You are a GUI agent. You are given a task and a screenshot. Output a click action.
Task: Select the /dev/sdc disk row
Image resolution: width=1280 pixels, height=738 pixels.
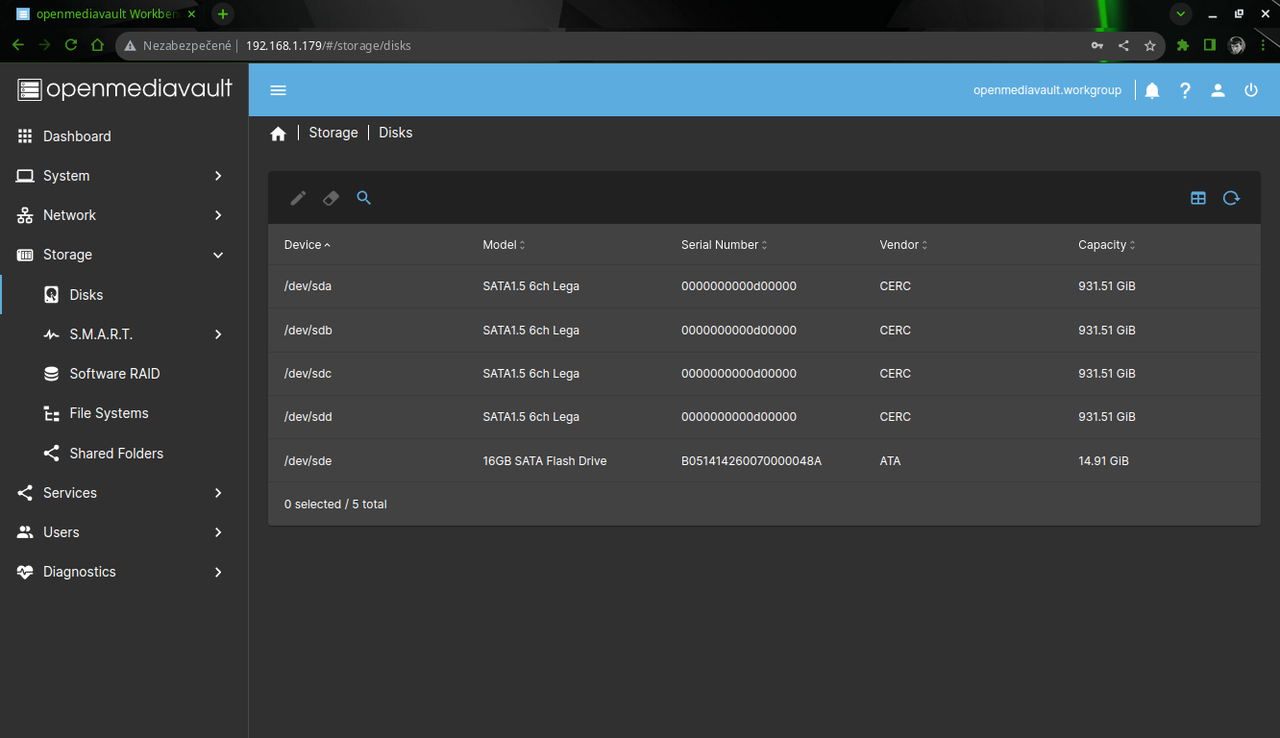coord(764,373)
